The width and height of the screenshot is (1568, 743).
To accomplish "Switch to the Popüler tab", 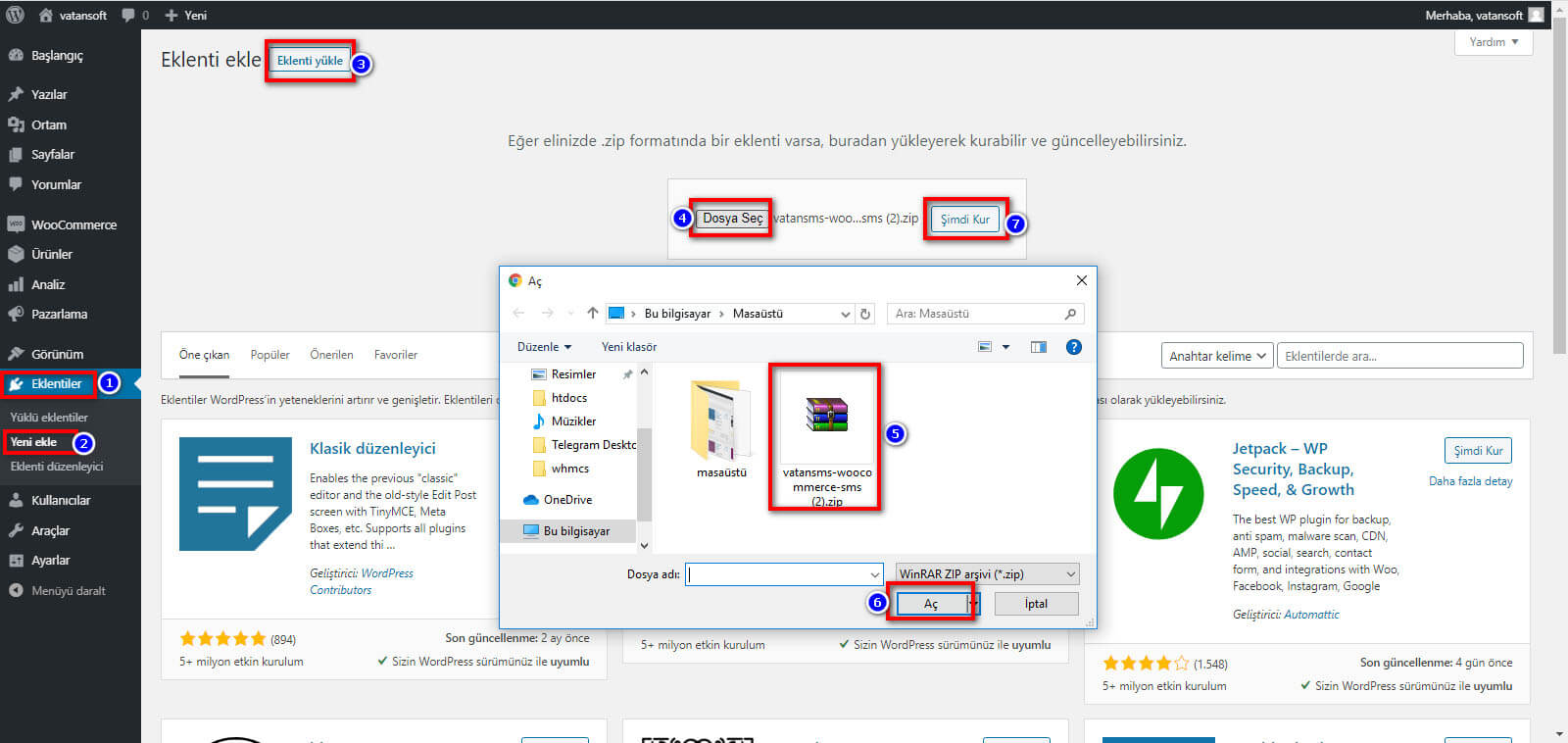I will [x=269, y=355].
